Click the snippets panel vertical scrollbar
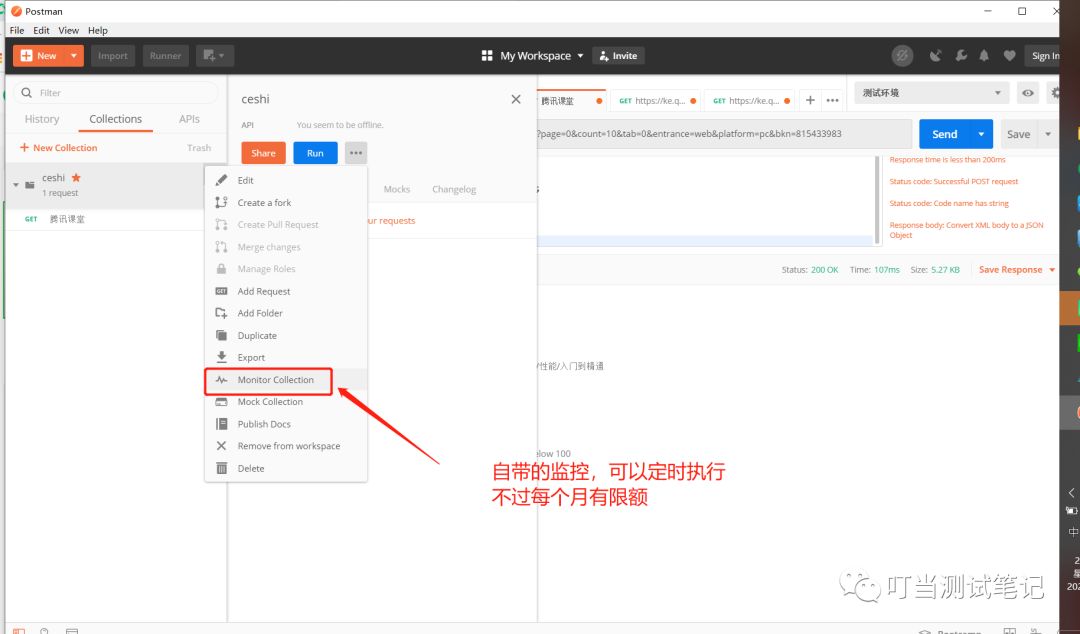Screen dimensions: 1080x634 click(x=878, y=200)
